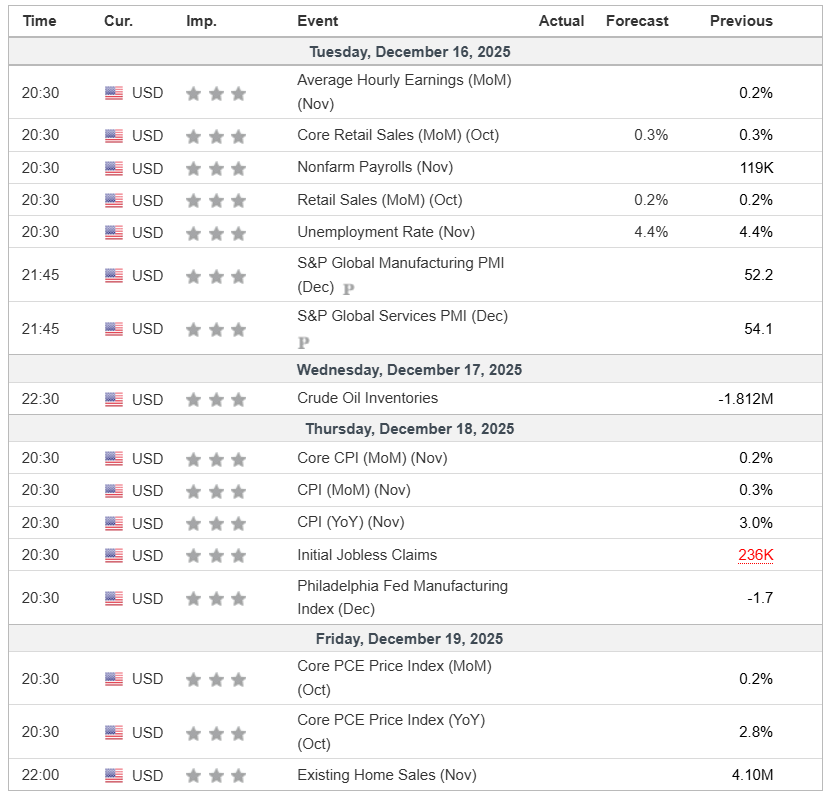Click the red 236K previous value
This screenshot has height=798, width=834.
(755, 555)
